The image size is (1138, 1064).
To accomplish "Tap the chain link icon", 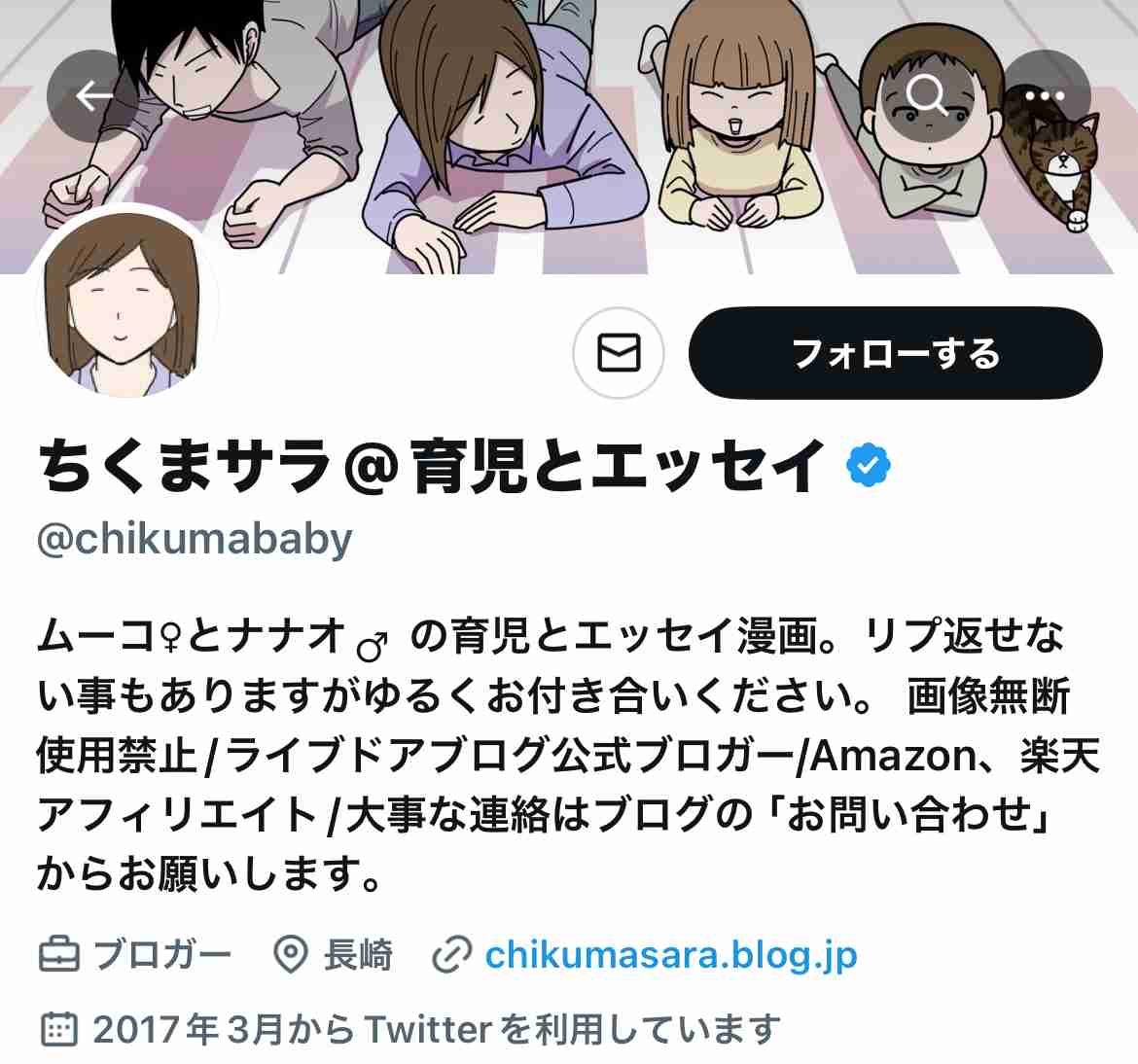I will tap(451, 954).
